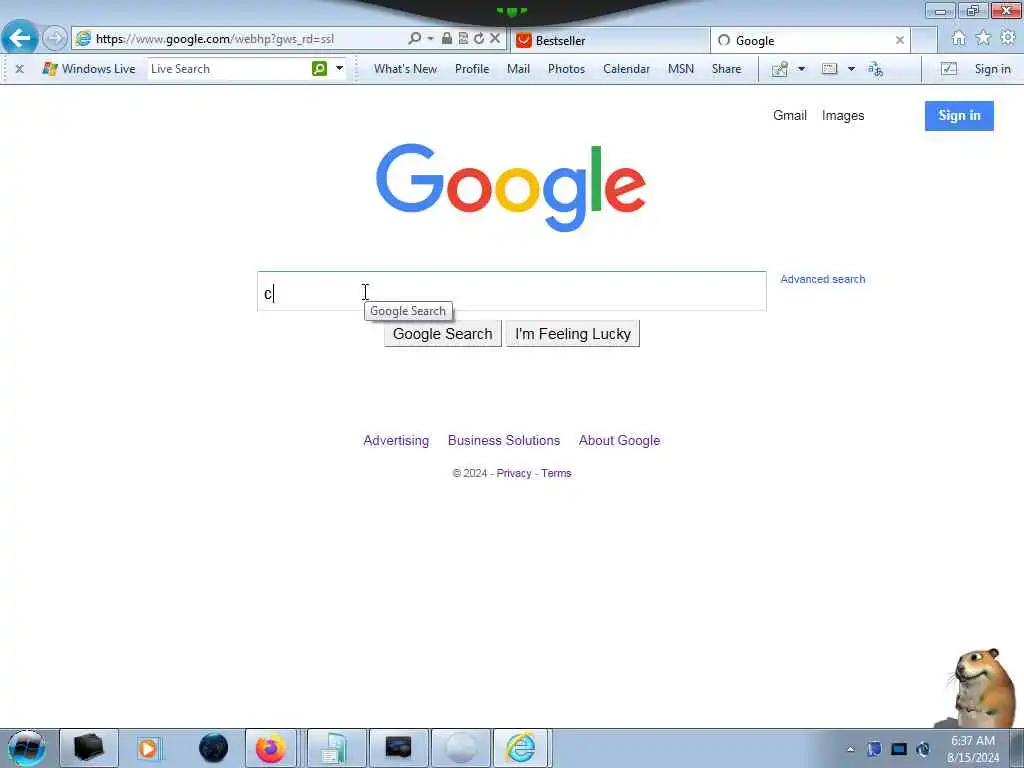Open the Privacy link in footer

(x=514, y=473)
